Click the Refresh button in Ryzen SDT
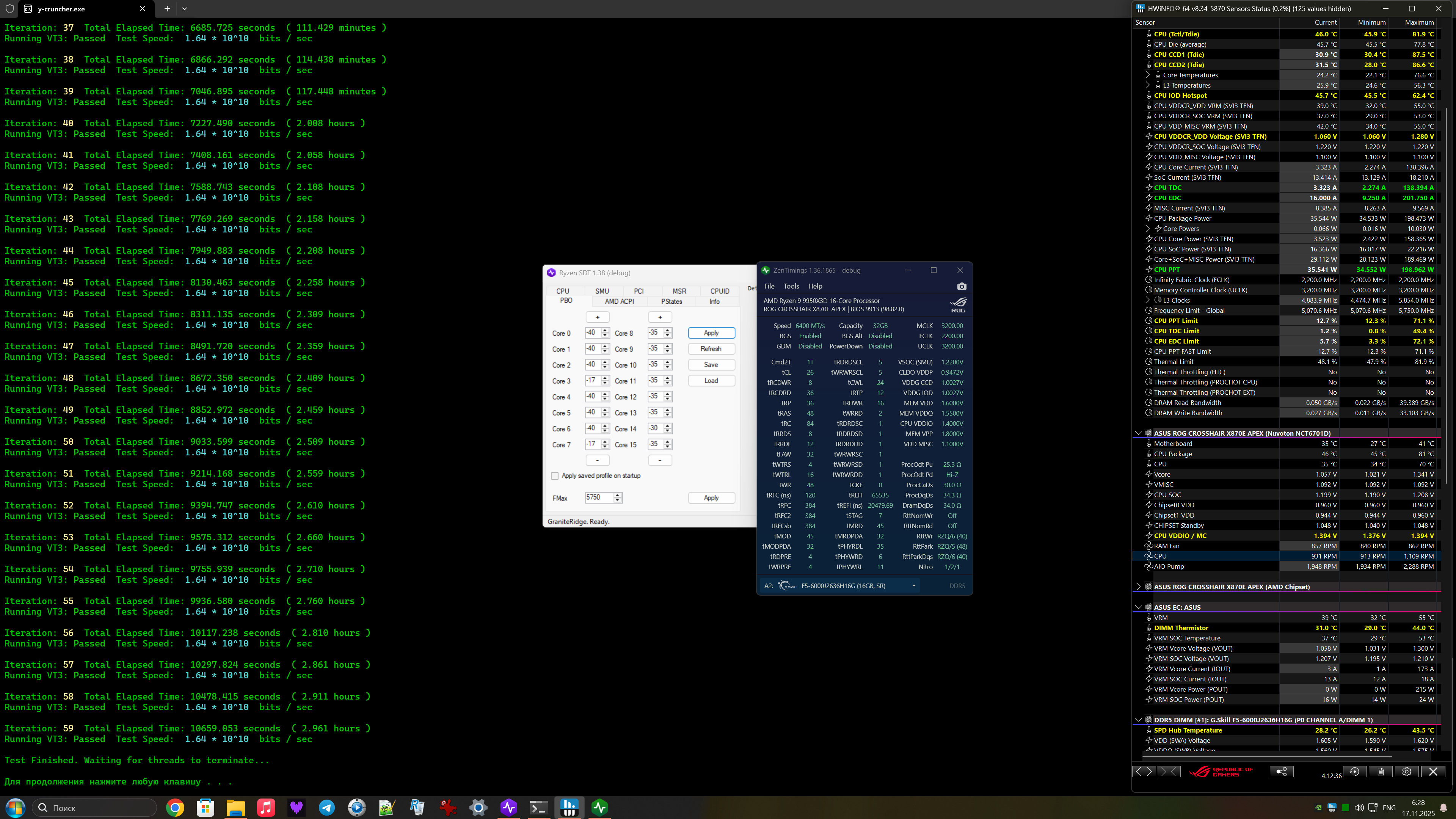 [711, 349]
